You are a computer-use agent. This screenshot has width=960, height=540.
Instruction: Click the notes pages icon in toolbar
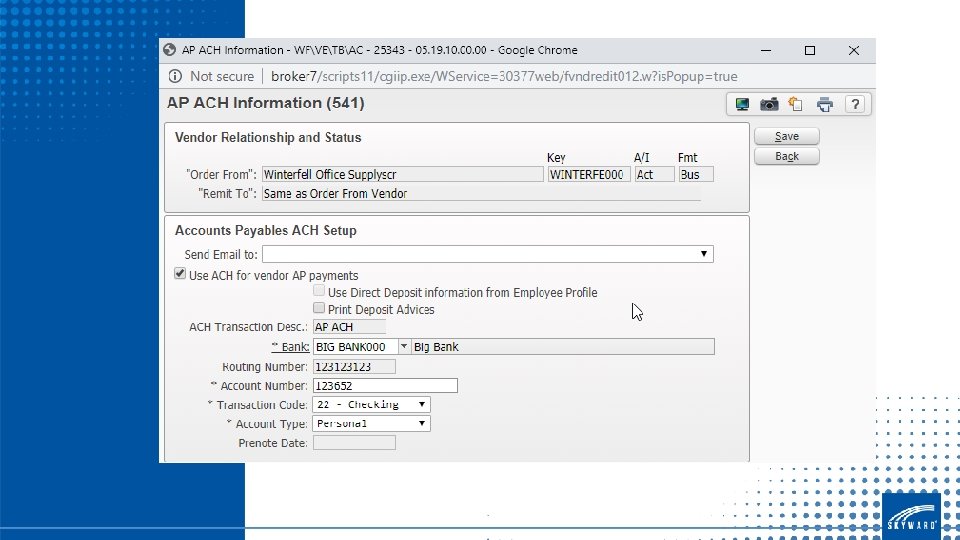point(795,104)
